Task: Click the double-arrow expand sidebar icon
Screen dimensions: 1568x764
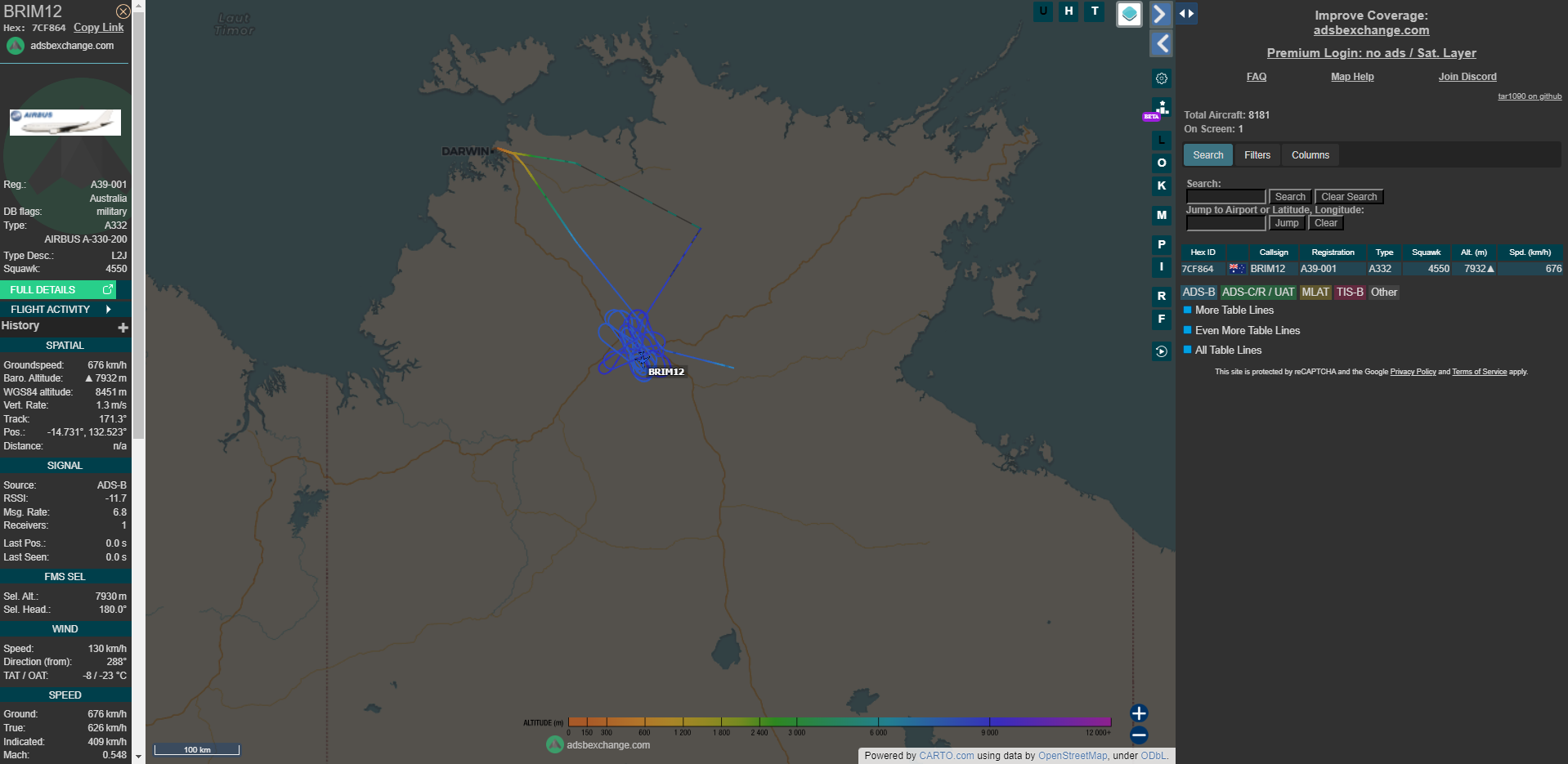Action: tap(1186, 14)
